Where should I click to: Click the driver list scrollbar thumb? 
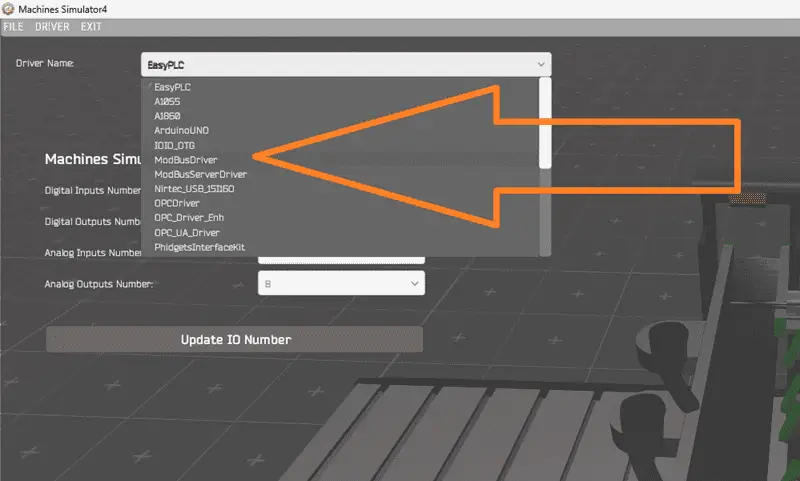point(545,123)
